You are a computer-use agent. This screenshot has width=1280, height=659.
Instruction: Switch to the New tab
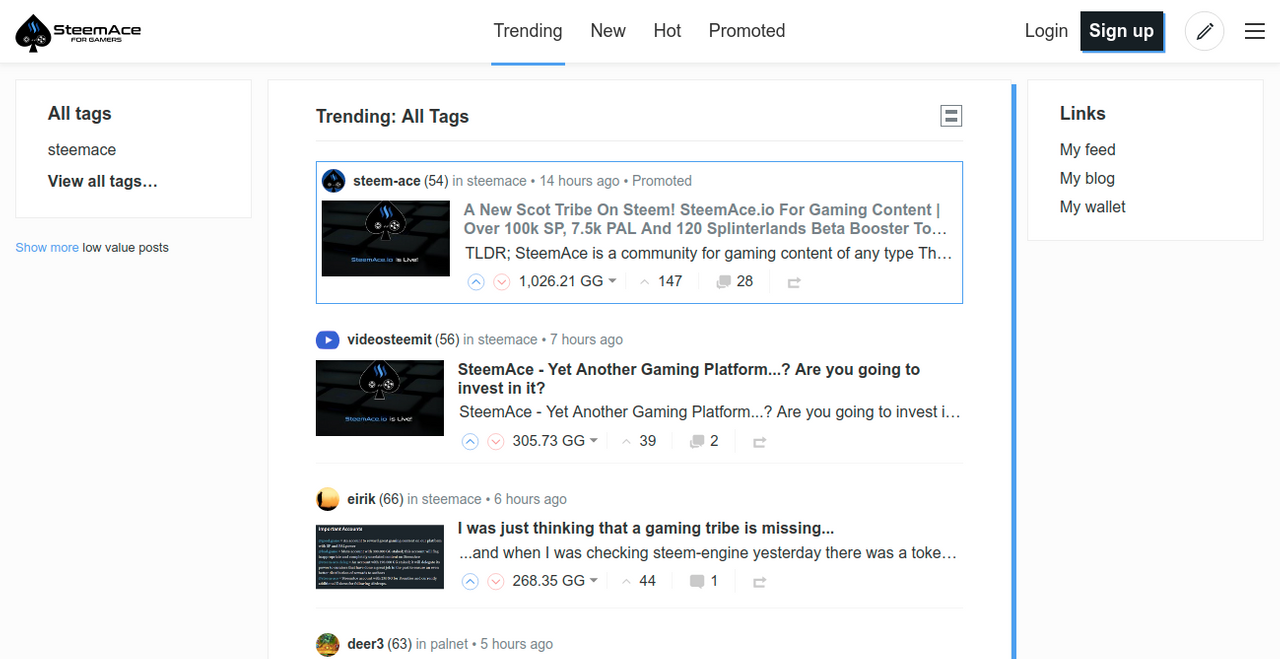[x=608, y=31]
